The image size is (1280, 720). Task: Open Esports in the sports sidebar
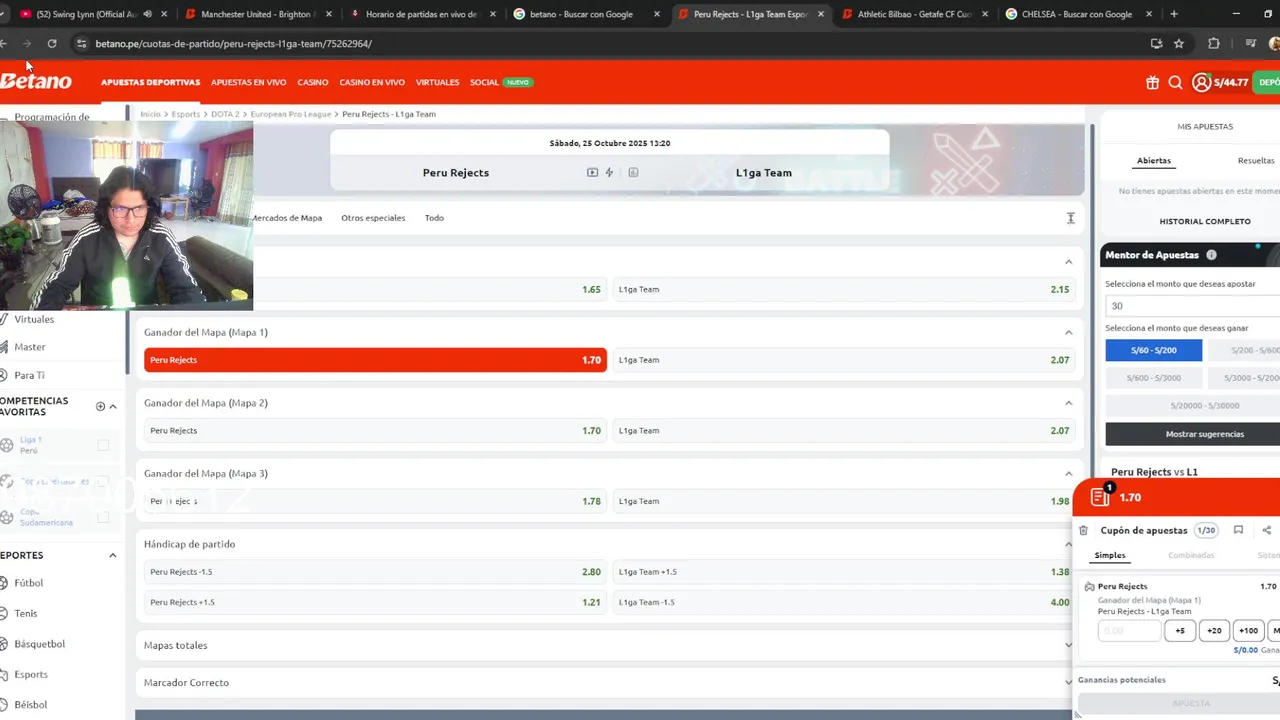pos(31,675)
